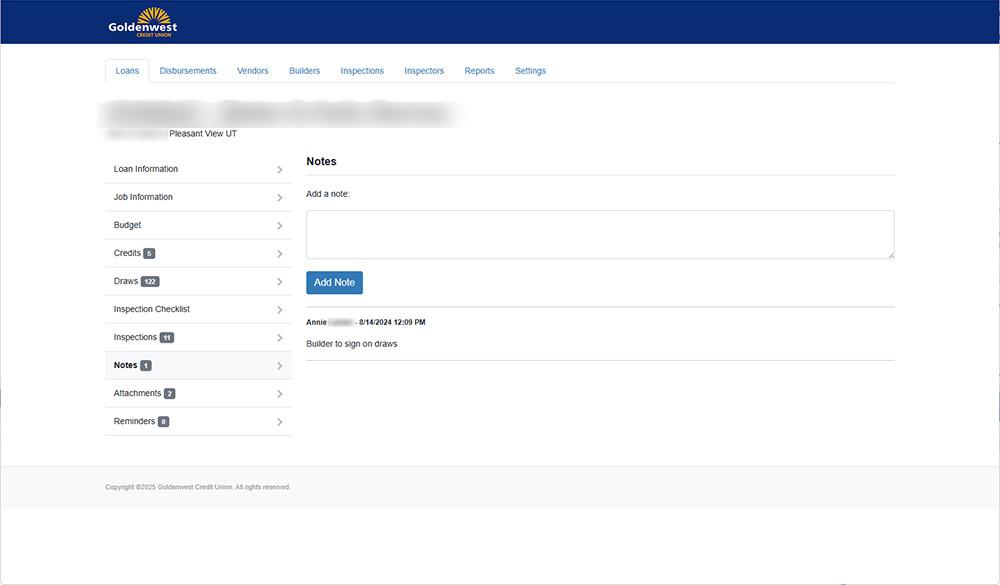This screenshot has width=1000, height=585.
Task: Open the Reports tab
Action: pyautogui.click(x=479, y=71)
